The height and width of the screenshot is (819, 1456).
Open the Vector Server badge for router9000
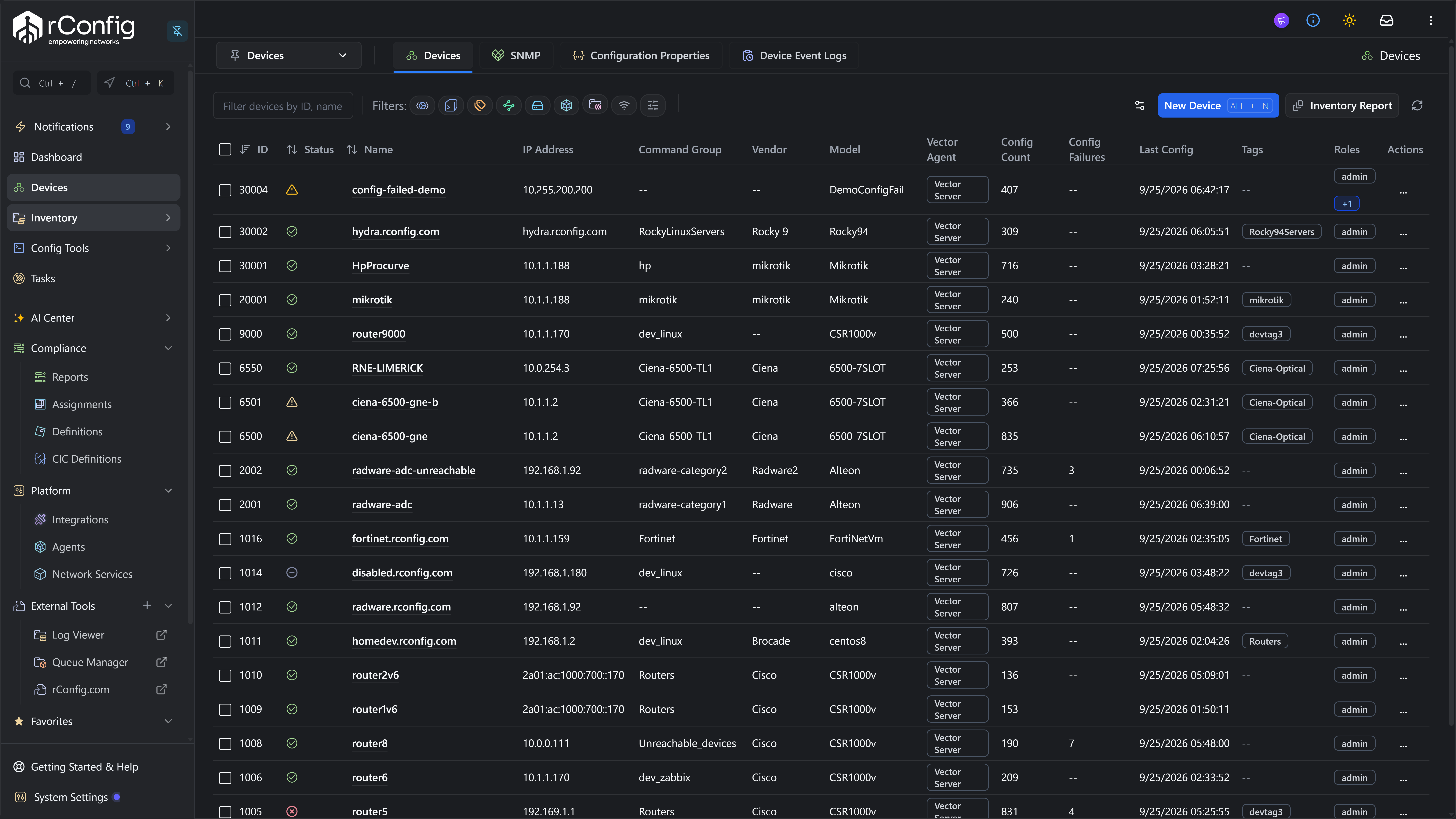point(957,334)
